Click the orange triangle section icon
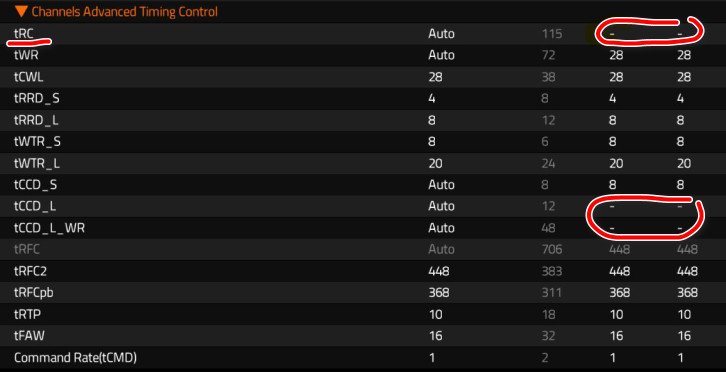Viewport: 726px width, 372px height. 19,12
